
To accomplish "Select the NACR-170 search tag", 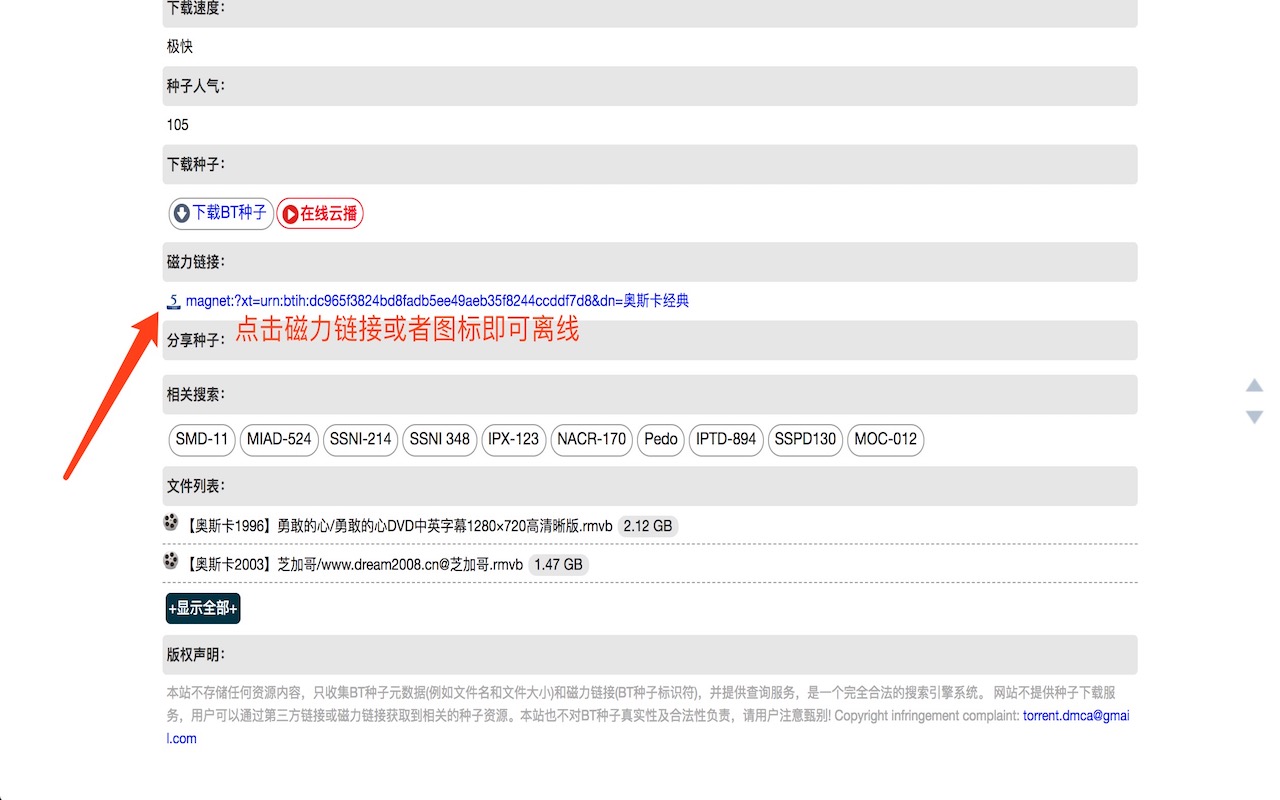I will point(591,440).
